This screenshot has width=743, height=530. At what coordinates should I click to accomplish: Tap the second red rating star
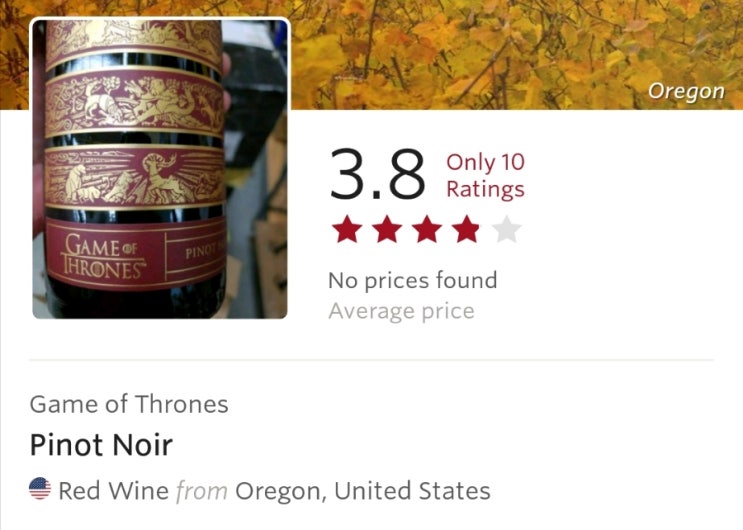click(x=387, y=229)
